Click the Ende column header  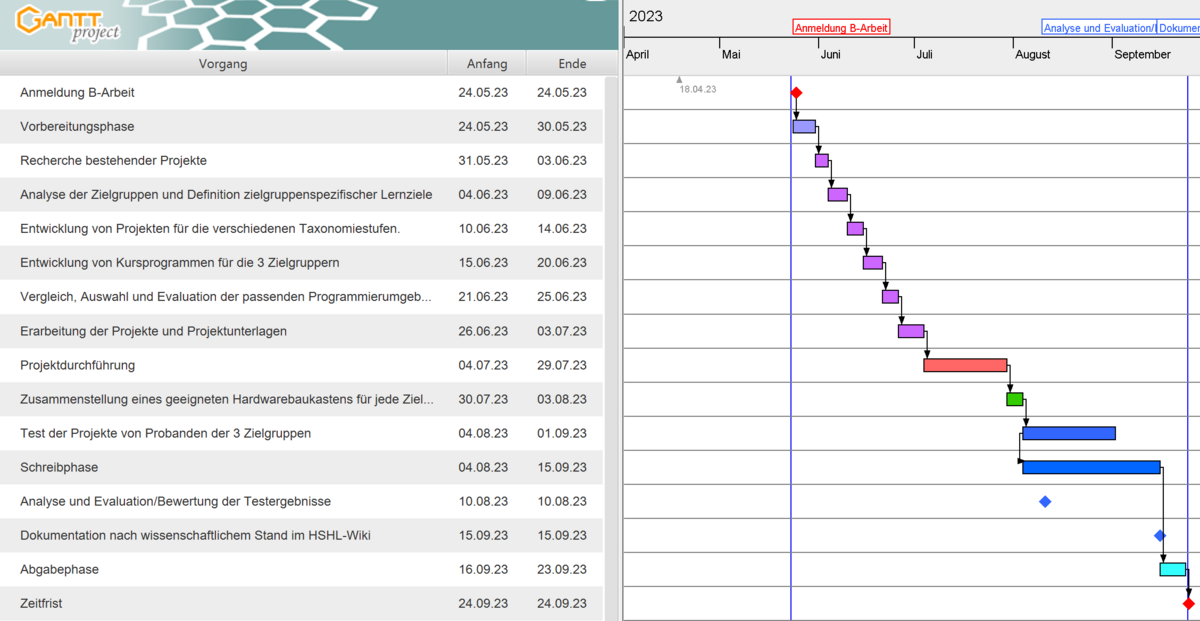(572, 64)
